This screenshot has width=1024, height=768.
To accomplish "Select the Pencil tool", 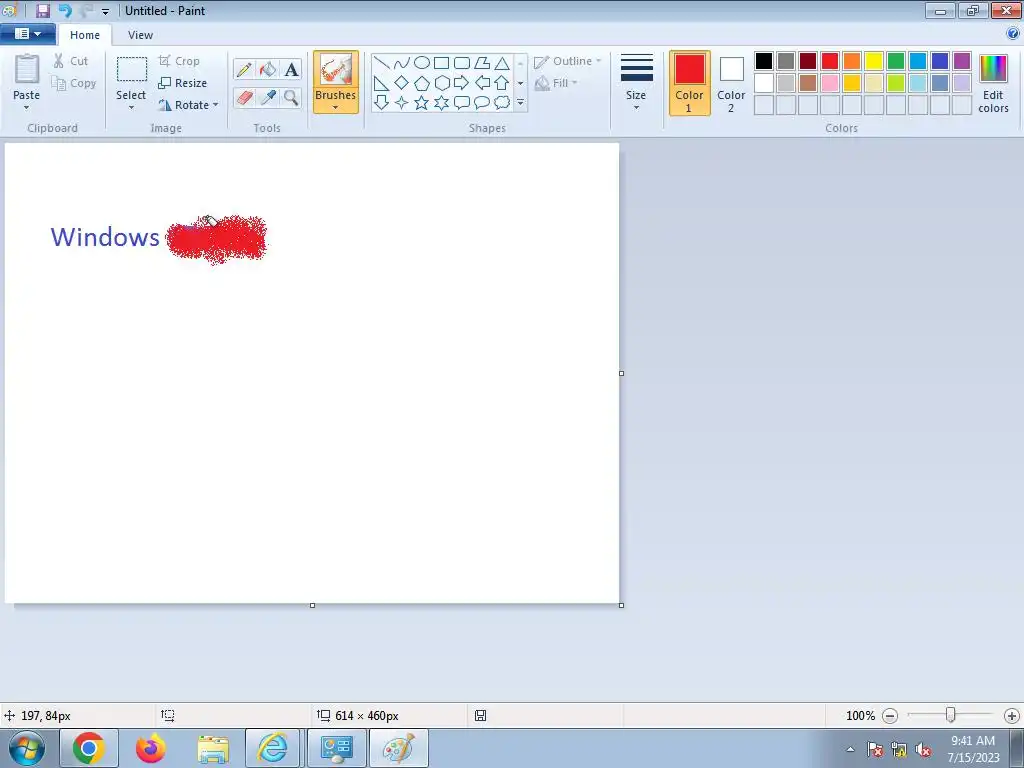I will coord(244,69).
